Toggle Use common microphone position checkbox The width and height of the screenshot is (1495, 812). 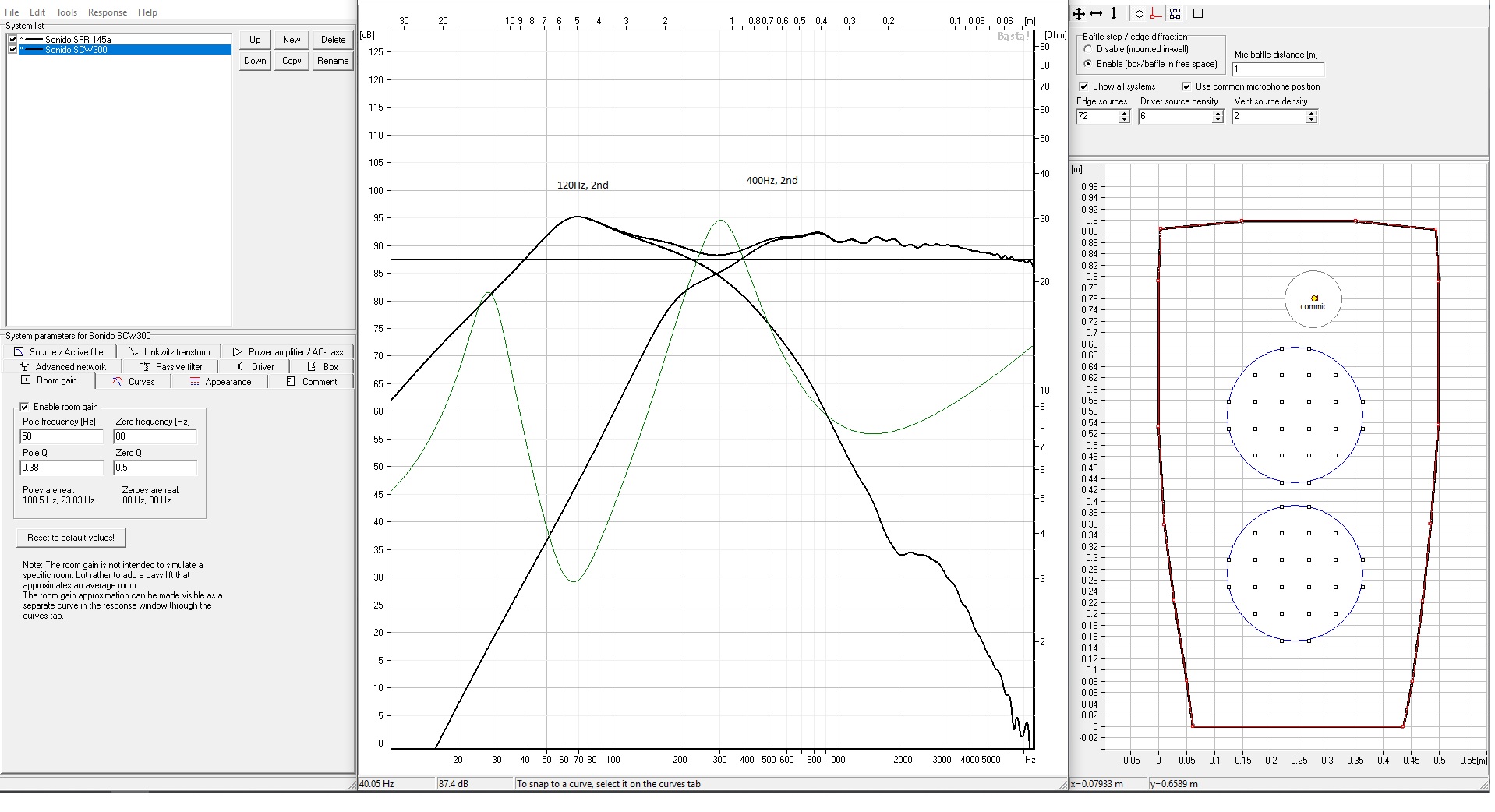tap(1186, 86)
